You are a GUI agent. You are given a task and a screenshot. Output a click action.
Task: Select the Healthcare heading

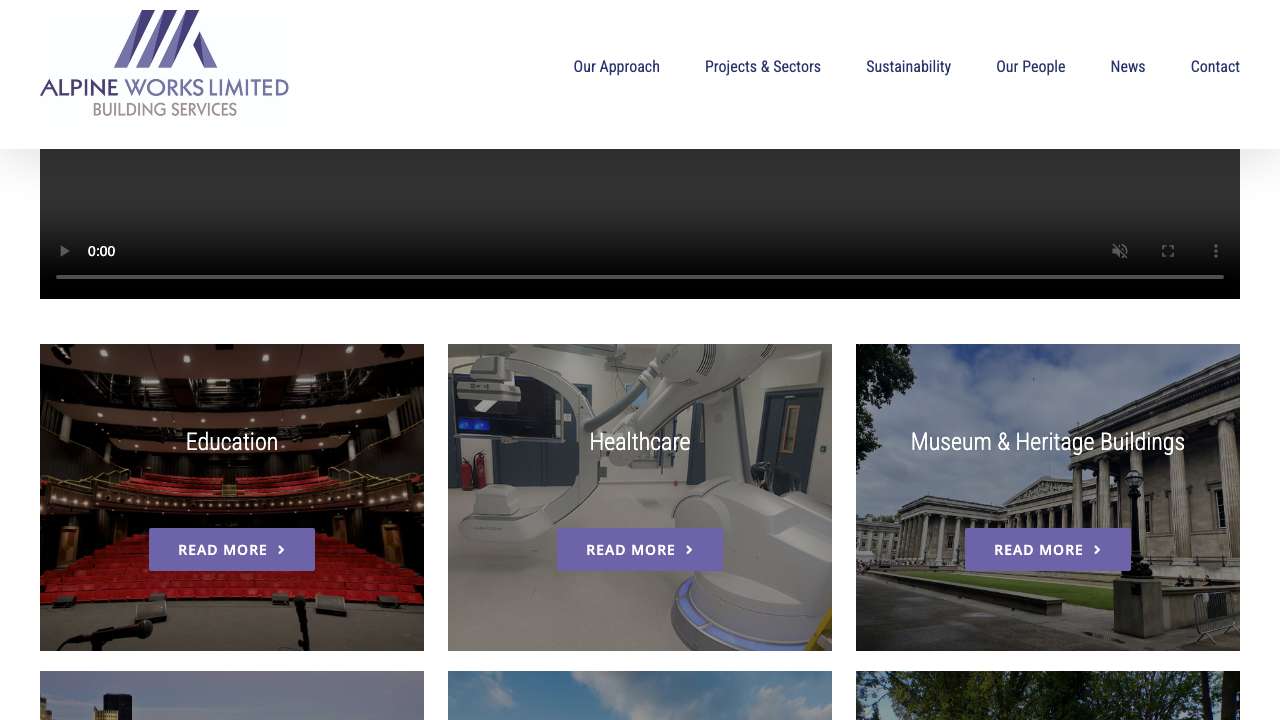[x=640, y=442]
